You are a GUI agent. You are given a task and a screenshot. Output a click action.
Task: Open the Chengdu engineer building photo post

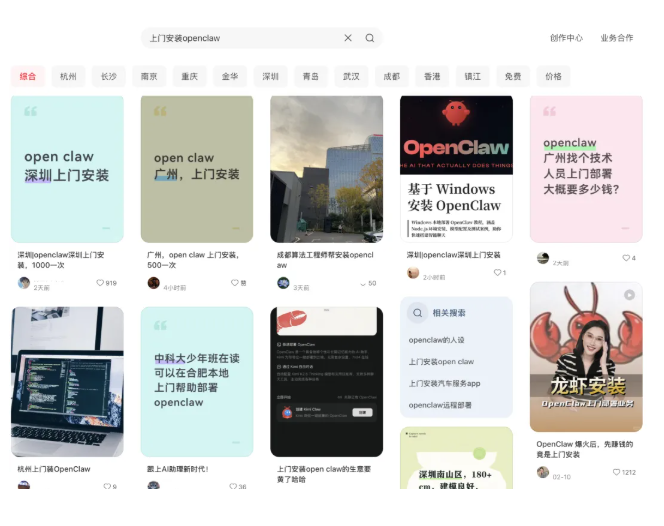click(x=326, y=169)
